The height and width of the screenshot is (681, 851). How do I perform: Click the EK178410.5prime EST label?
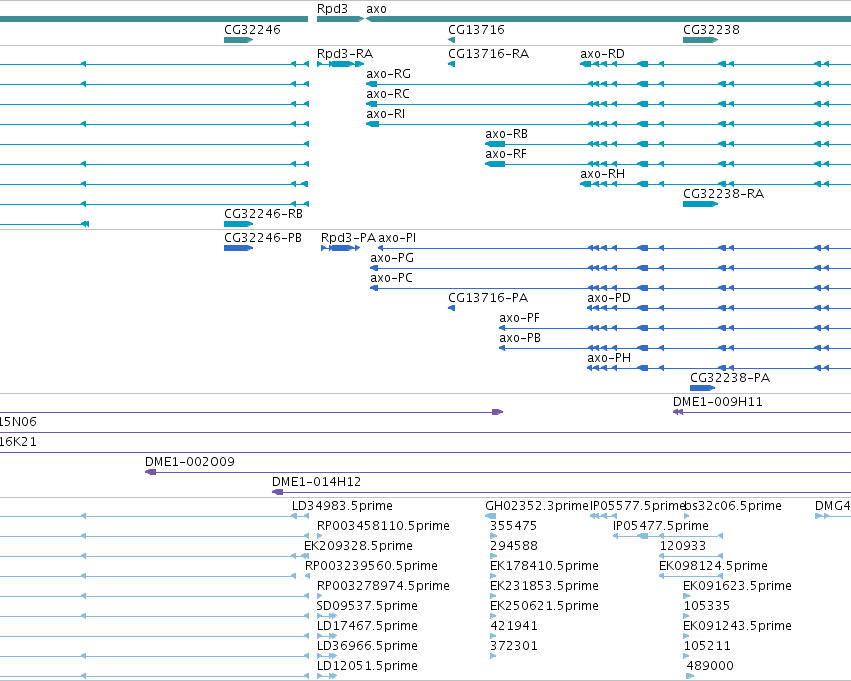[x=544, y=566]
